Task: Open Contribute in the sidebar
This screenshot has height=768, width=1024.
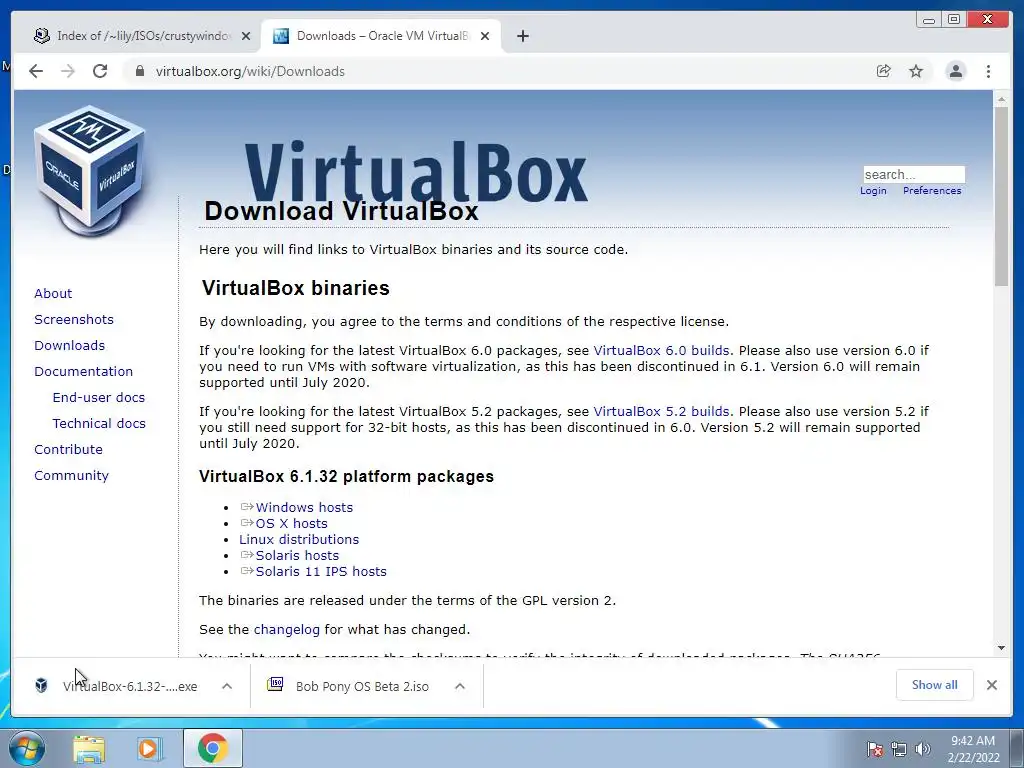Action: (x=68, y=449)
